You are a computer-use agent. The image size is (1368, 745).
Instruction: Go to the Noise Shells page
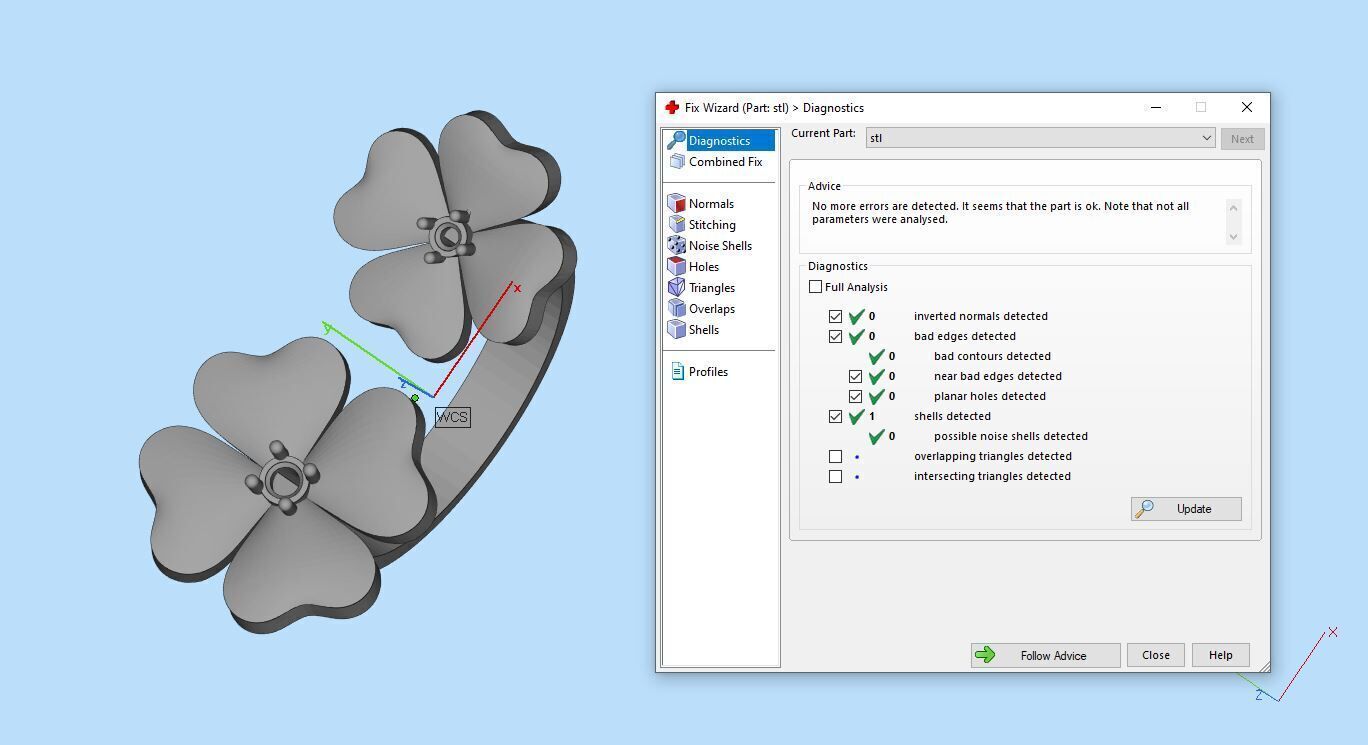720,245
